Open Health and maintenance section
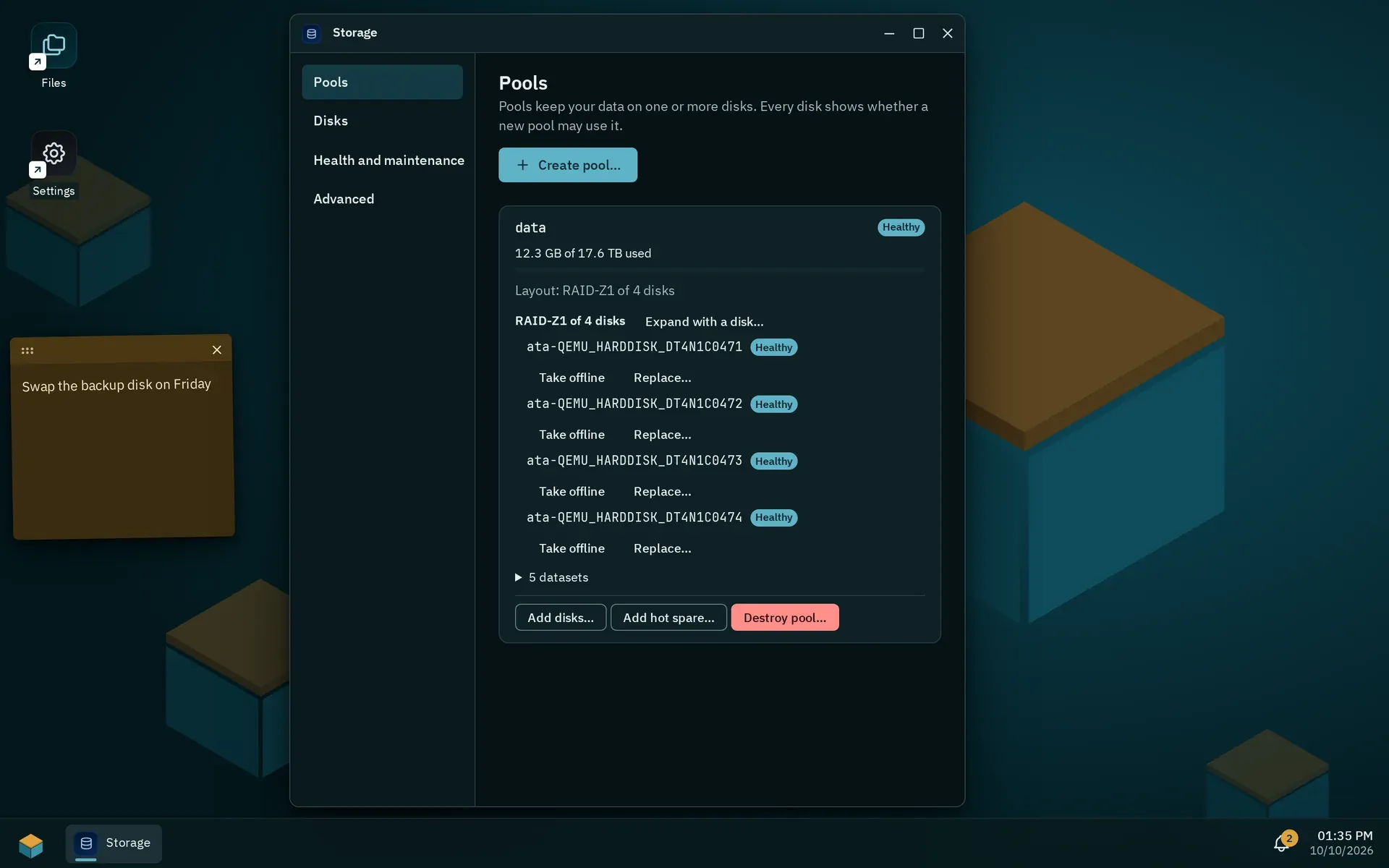This screenshot has width=1389, height=868. (x=382, y=160)
